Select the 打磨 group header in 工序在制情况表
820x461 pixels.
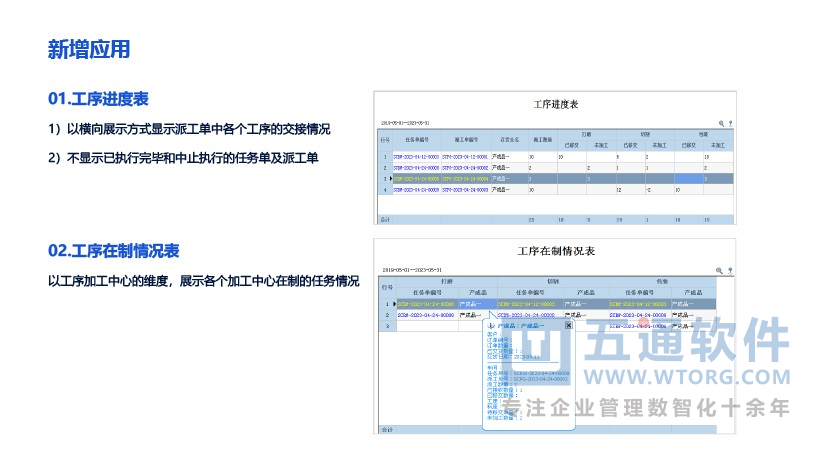447,281
